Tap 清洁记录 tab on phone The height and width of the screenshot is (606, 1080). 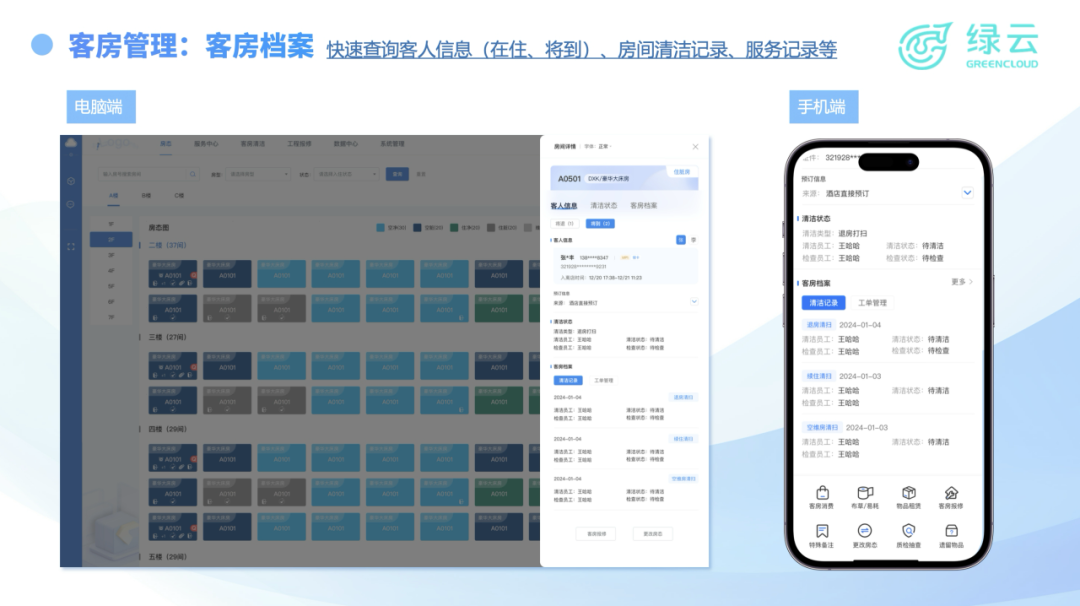click(x=824, y=303)
